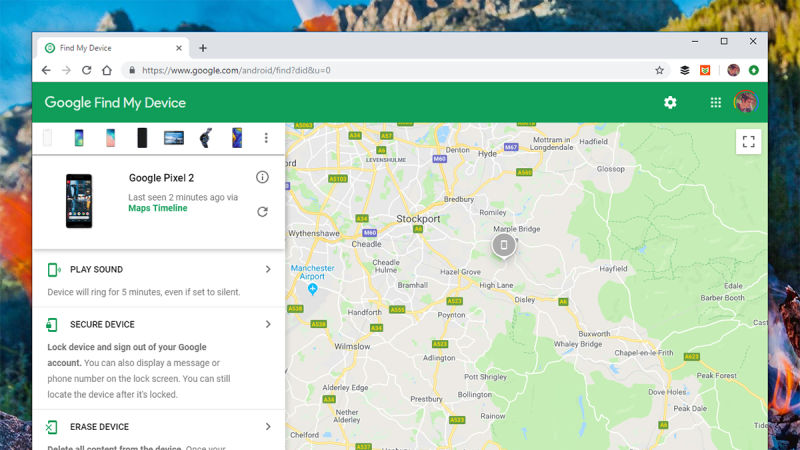Refresh the Google Pixel 2 location
The width and height of the screenshot is (800, 450).
click(262, 212)
